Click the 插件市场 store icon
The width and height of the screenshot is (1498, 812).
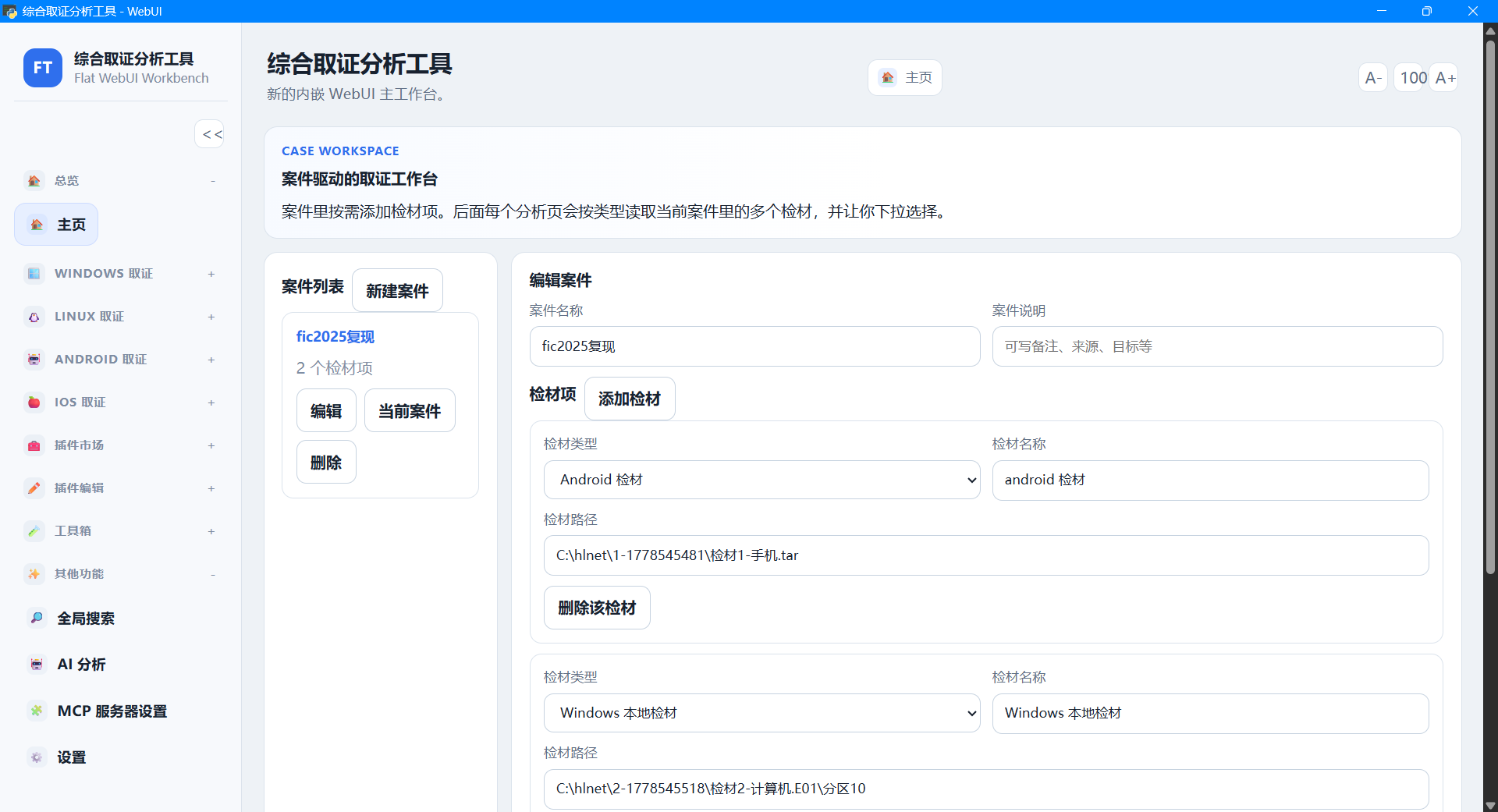34,445
